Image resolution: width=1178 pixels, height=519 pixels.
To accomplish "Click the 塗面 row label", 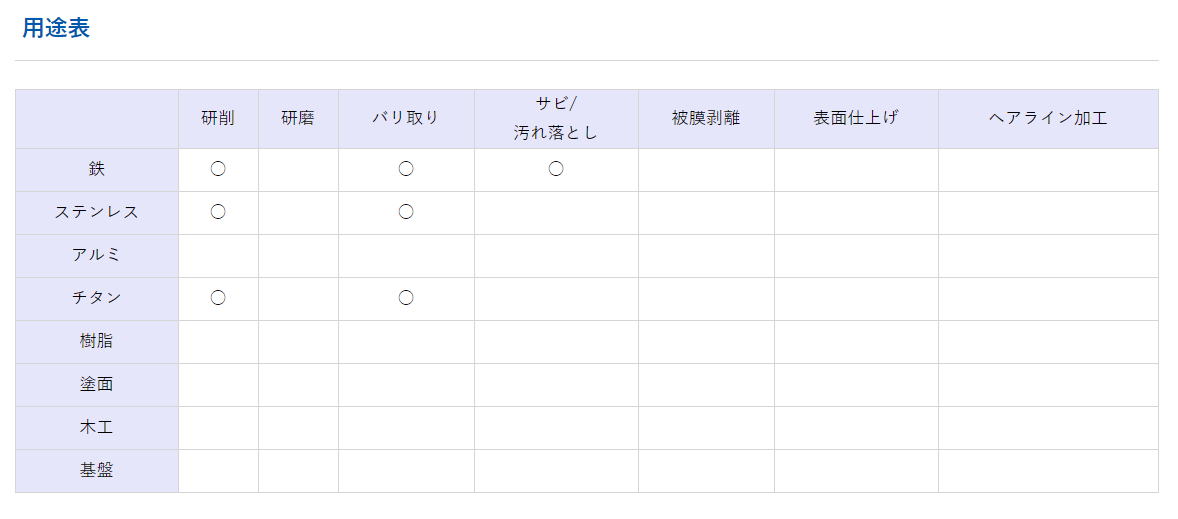I will 97,385.
